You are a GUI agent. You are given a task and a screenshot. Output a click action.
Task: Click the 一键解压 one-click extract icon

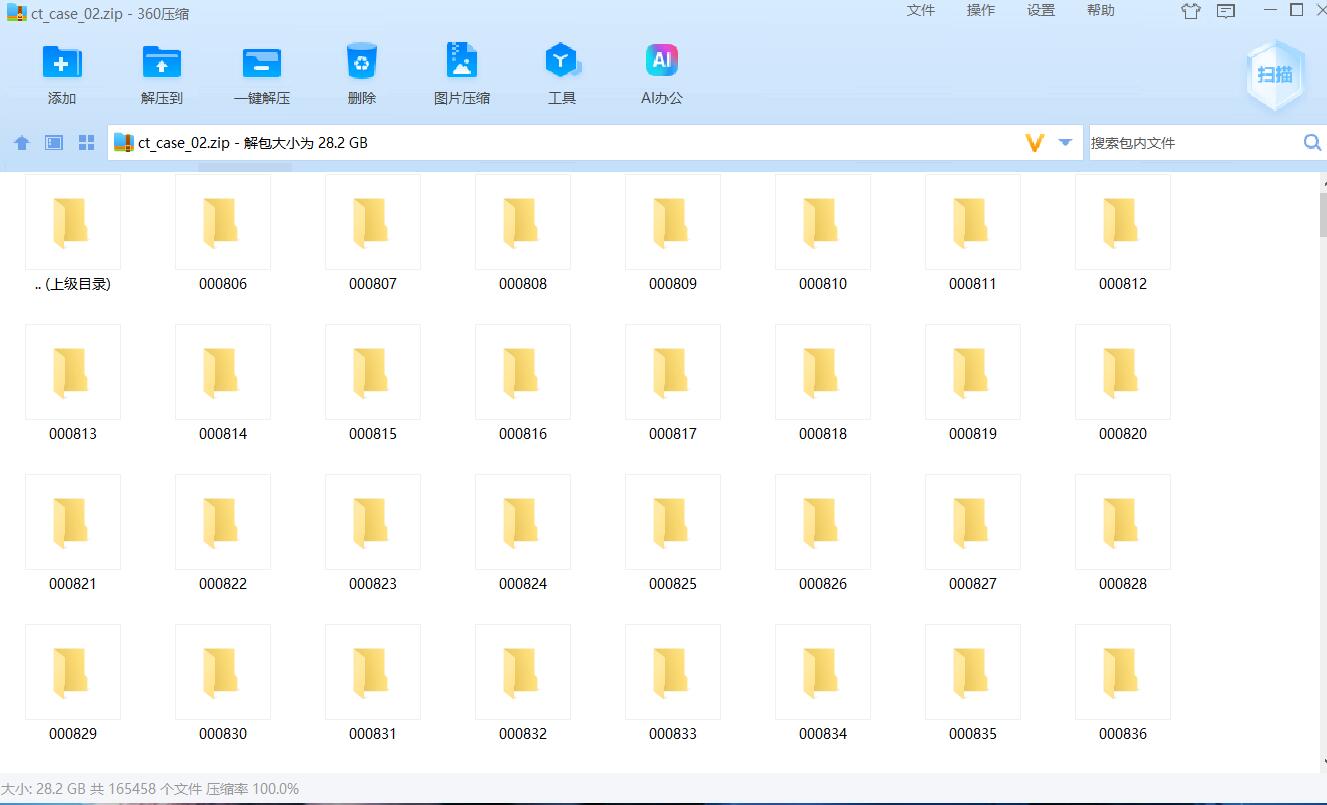262,63
